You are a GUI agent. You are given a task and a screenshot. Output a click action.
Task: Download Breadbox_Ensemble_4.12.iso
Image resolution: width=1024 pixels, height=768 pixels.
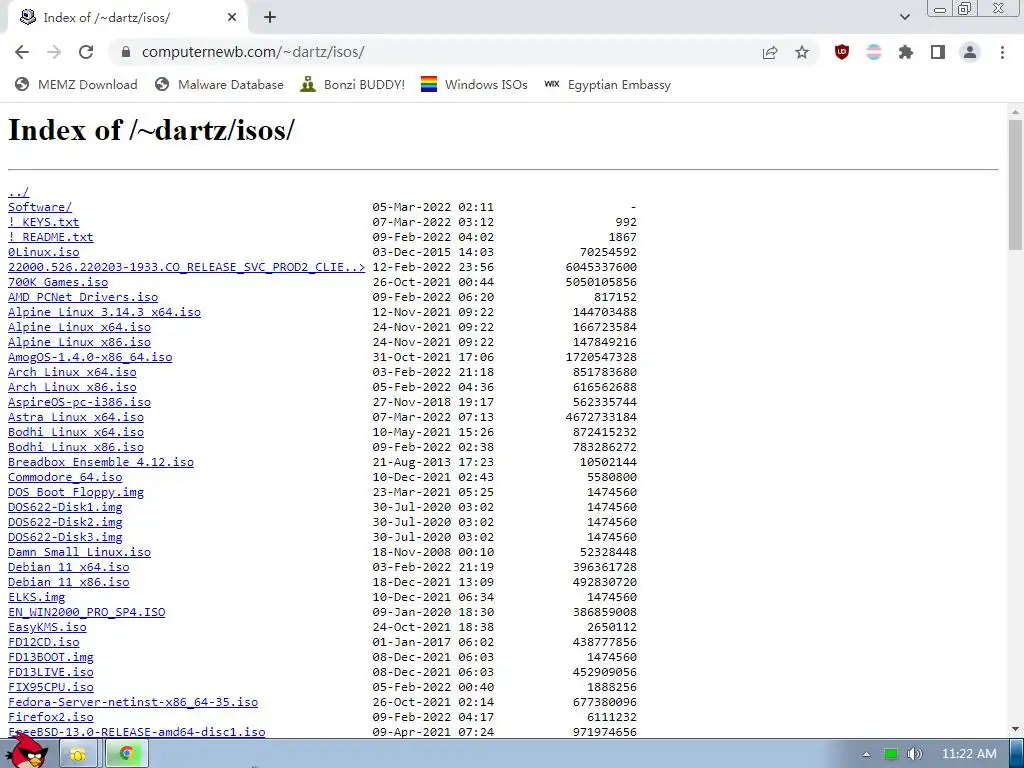(101, 462)
